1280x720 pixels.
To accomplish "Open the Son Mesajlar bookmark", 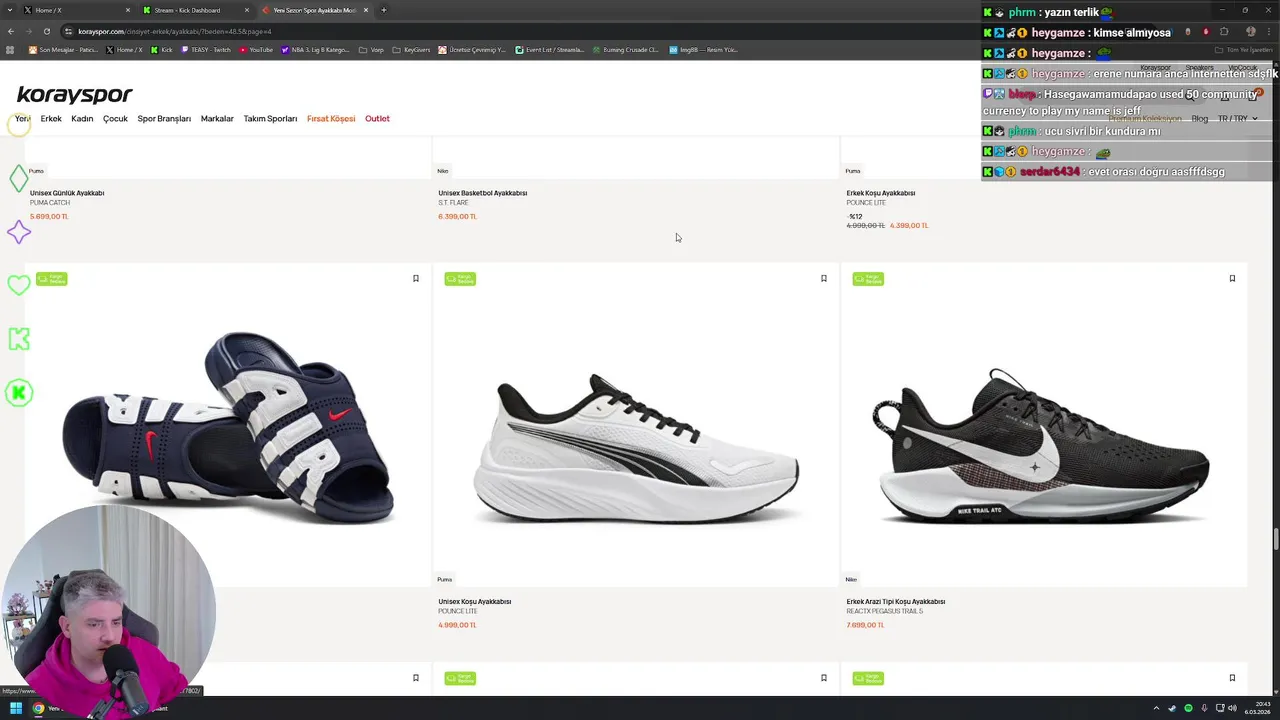I will (x=63, y=50).
